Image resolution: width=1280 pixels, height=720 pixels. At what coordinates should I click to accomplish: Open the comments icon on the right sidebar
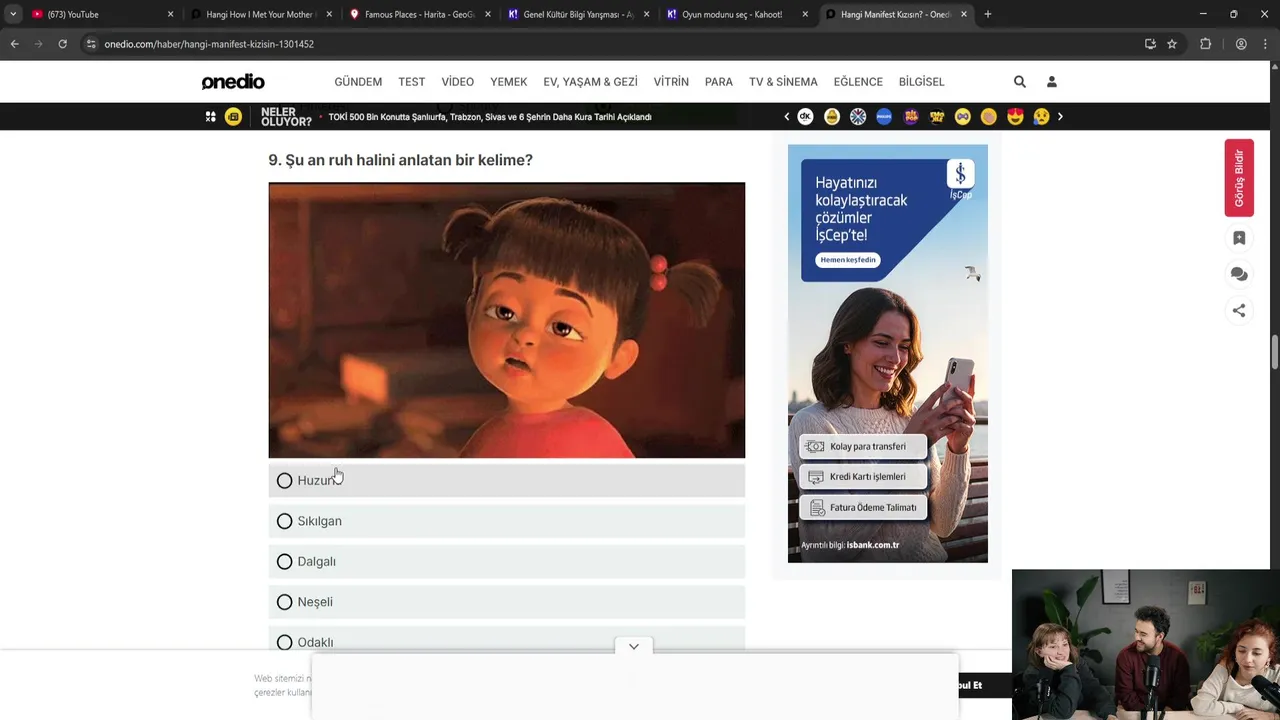(x=1239, y=274)
